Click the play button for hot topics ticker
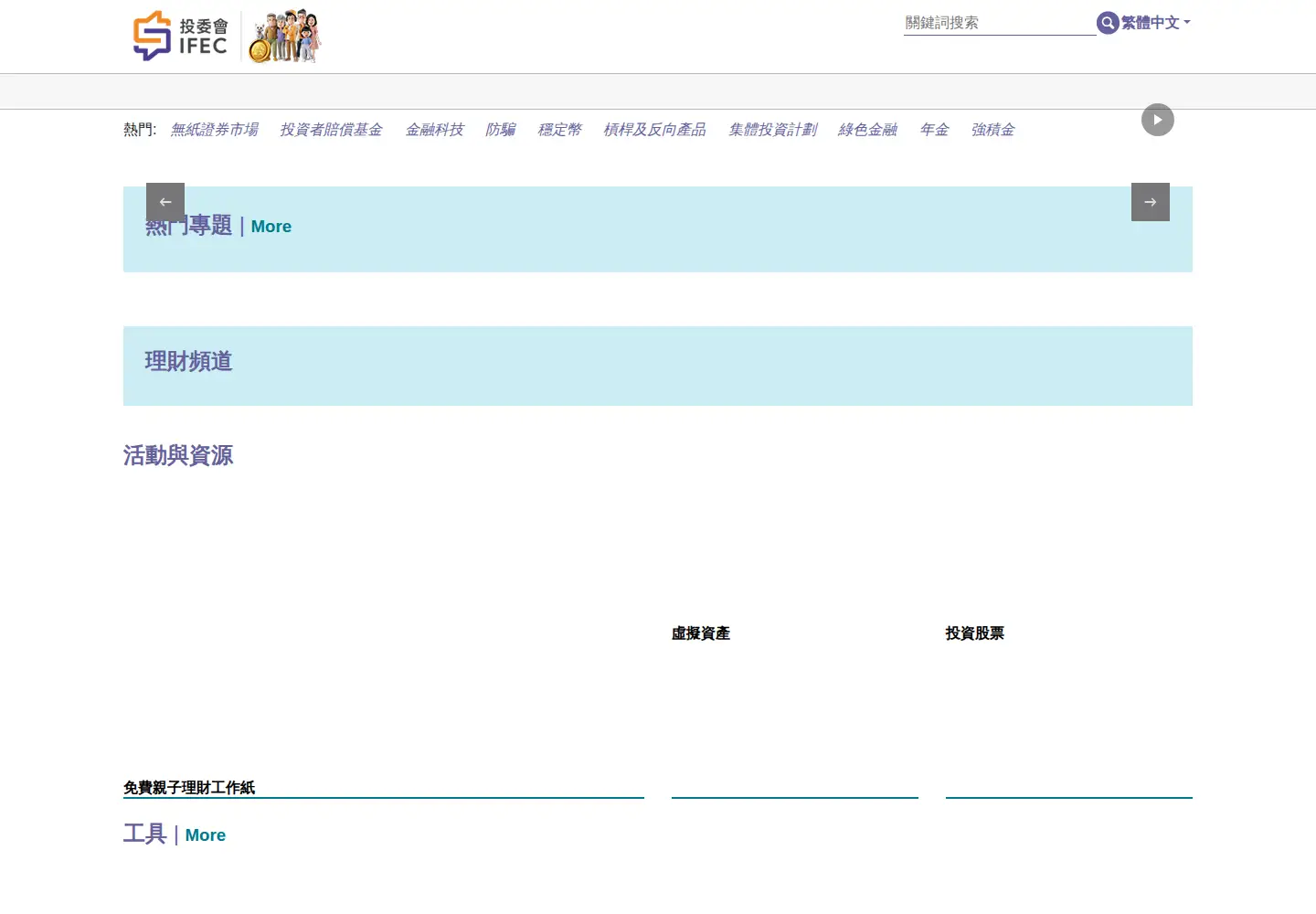 click(1158, 120)
